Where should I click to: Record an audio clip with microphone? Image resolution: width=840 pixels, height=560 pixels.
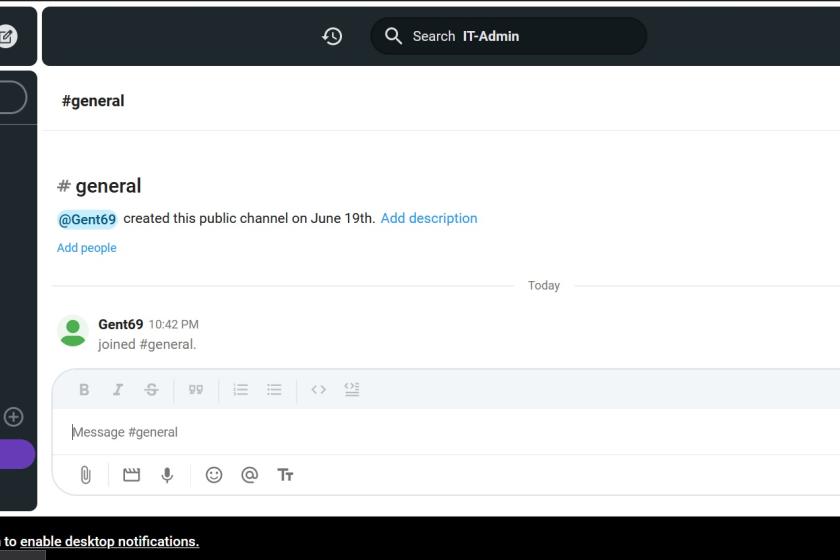click(x=167, y=475)
